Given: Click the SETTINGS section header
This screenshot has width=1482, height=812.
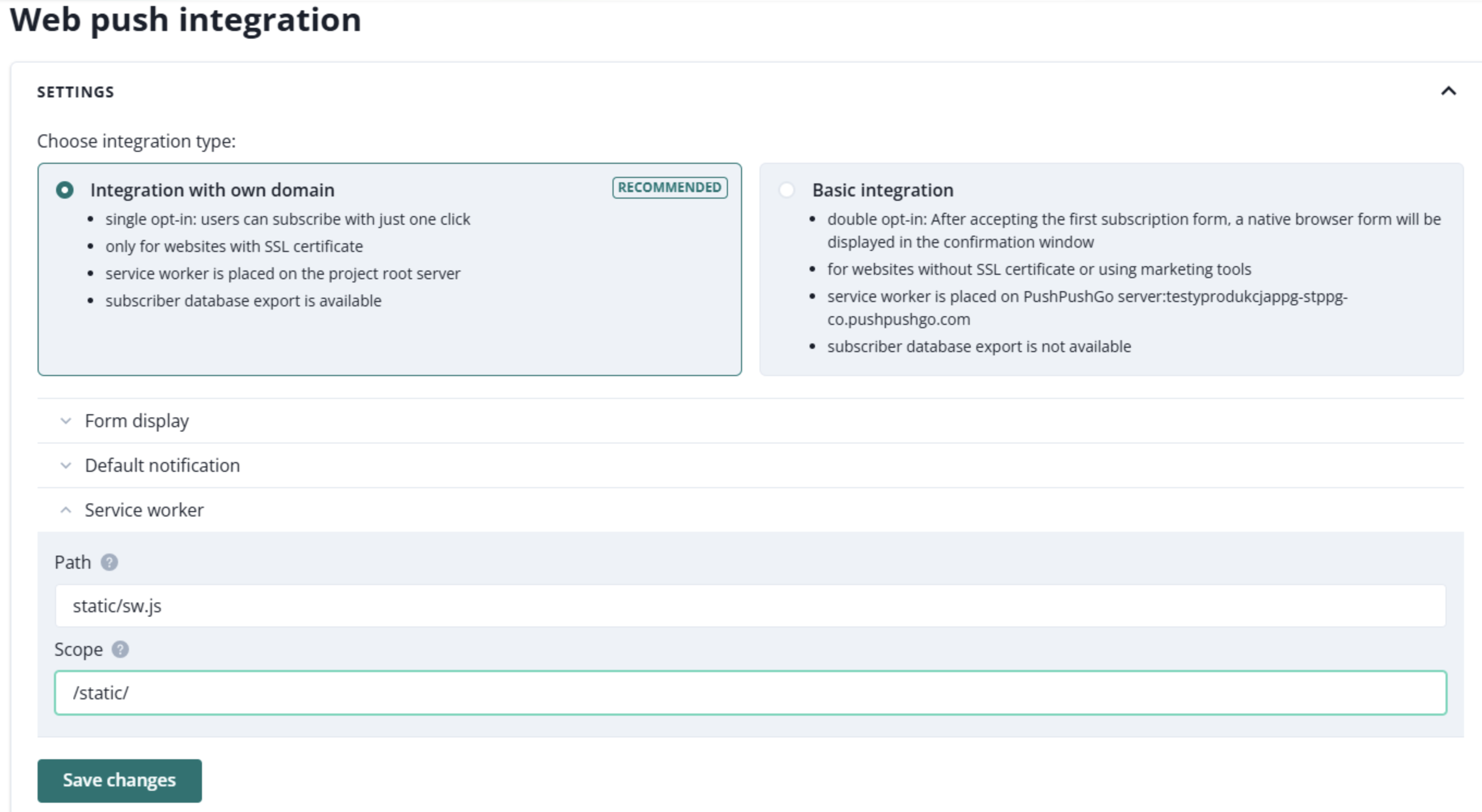Looking at the screenshot, I should click(75, 92).
